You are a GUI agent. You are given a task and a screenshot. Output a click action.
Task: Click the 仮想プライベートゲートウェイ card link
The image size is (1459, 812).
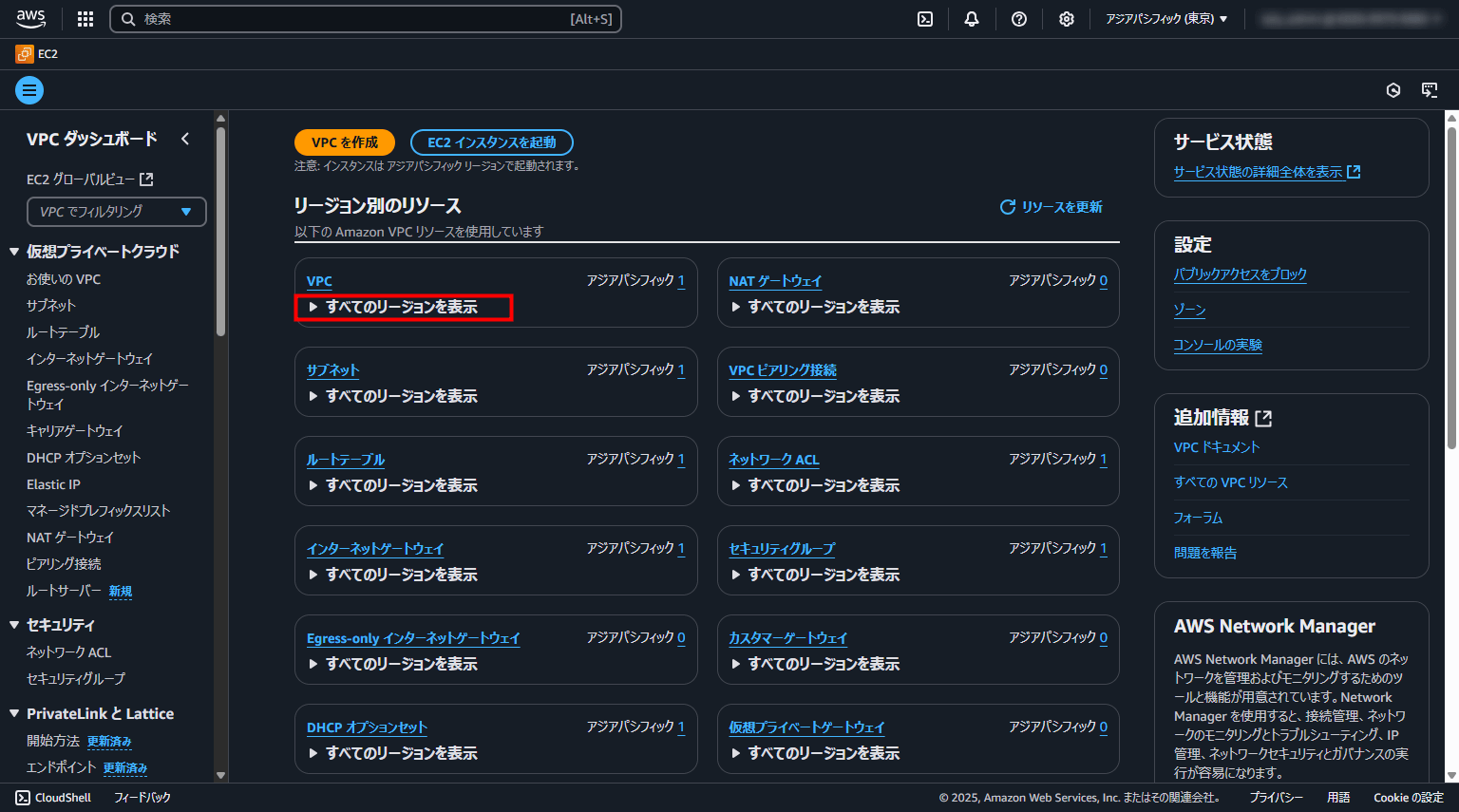click(807, 727)
